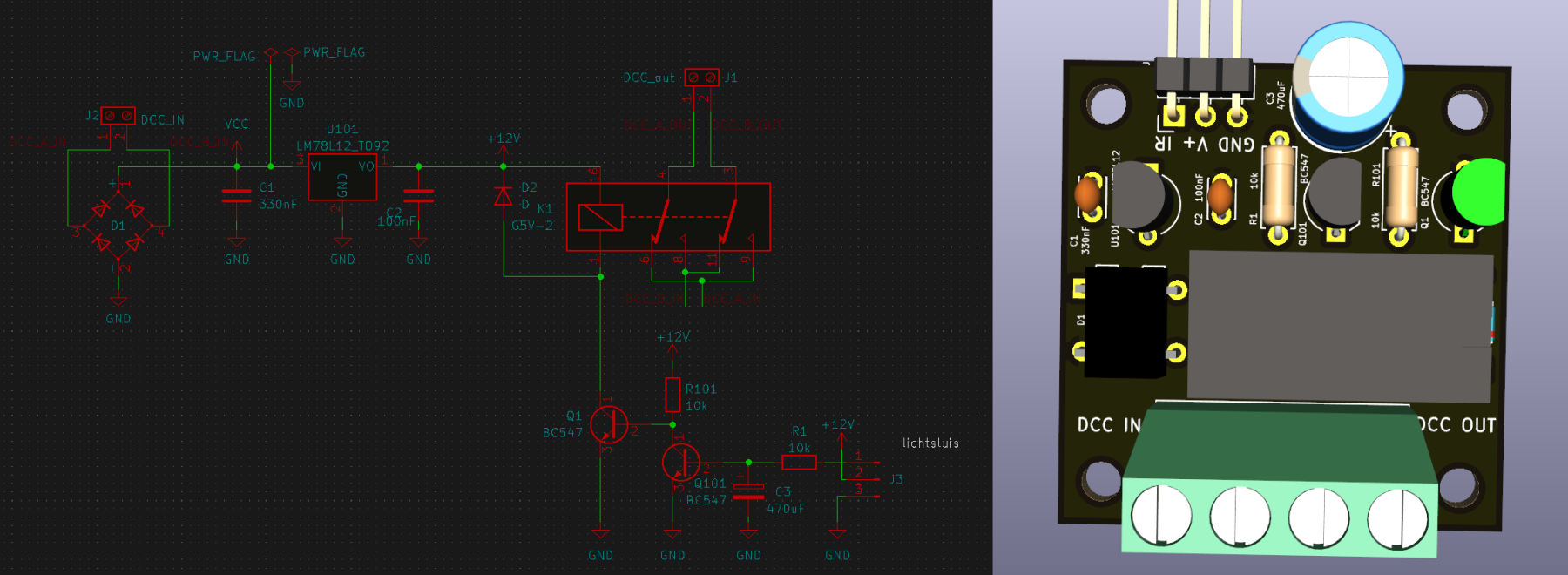1568x575 pixels.
Task: Click the 3-pin header in 3D view
Action: (x=1205, y=76)
